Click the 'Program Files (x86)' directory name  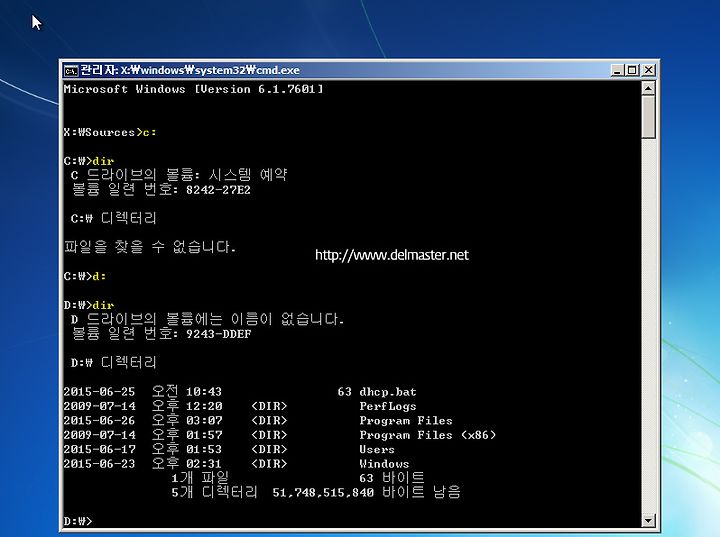pyautogui.click(x=428, y=435)
